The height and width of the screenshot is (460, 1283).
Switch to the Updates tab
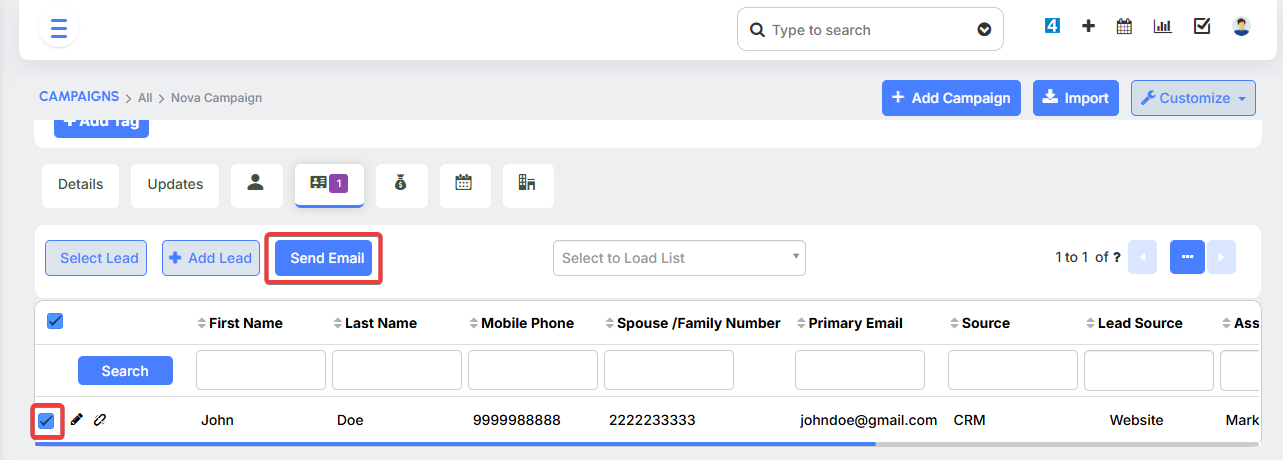click(175, 184)
